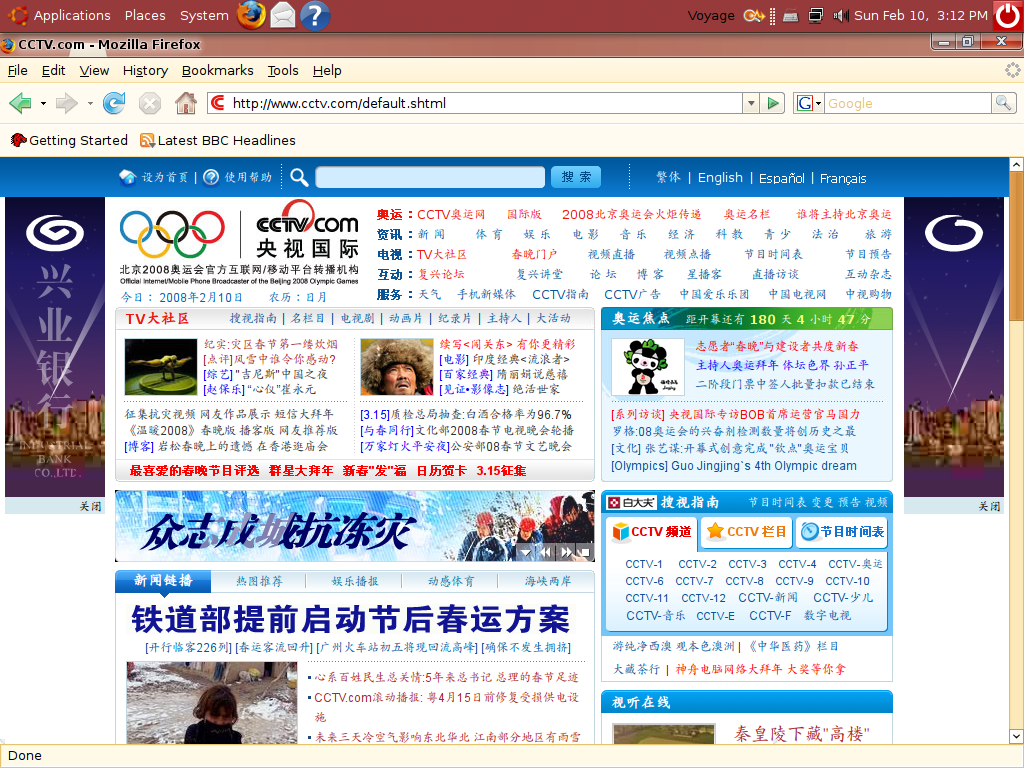Open the Getting Started bookmark
The height and width of the screenshot is (768, 1024).
pos(69,140)
